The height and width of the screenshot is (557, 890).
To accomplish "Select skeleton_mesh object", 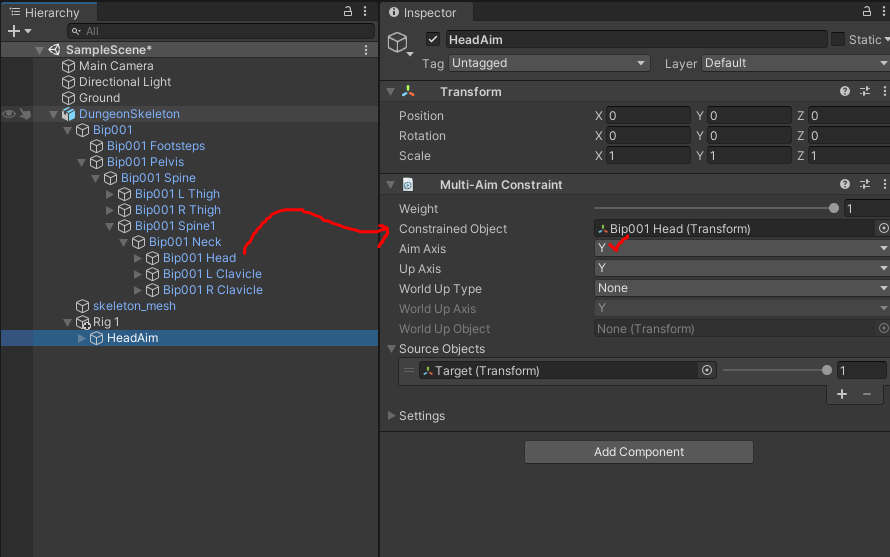I will 134,306.
